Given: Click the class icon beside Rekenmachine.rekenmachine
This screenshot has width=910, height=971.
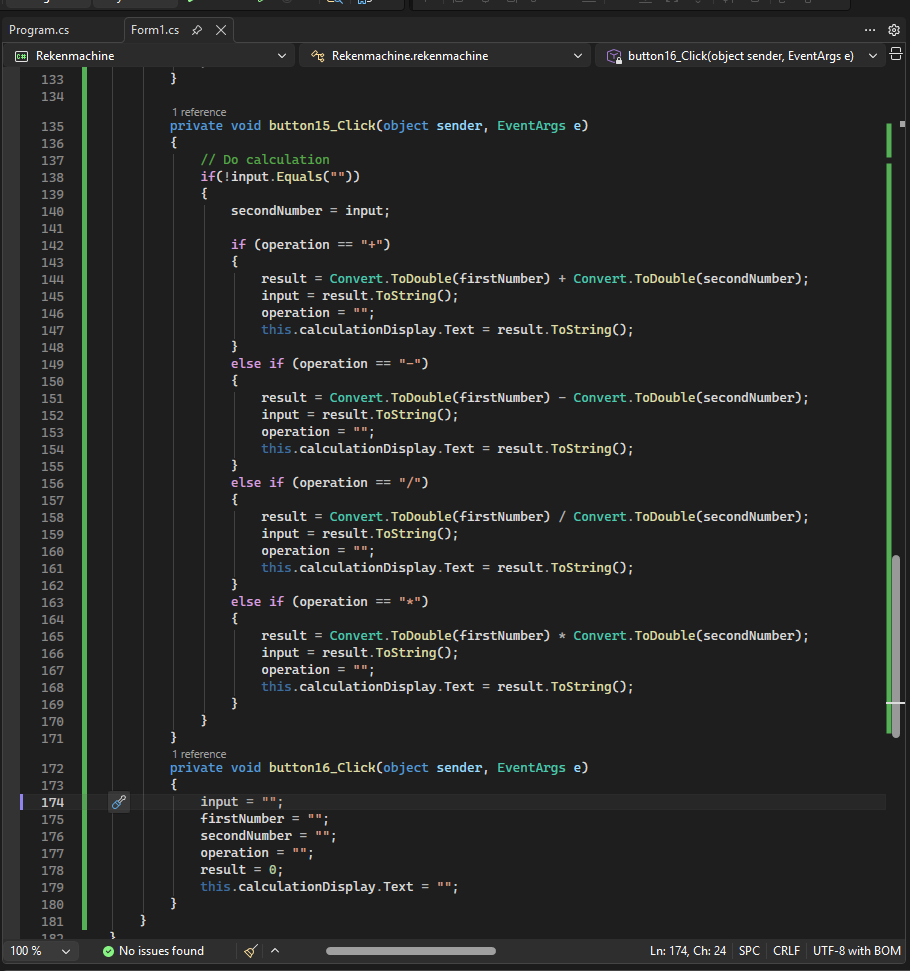Looking at the screenshot, I should [318, 56].
